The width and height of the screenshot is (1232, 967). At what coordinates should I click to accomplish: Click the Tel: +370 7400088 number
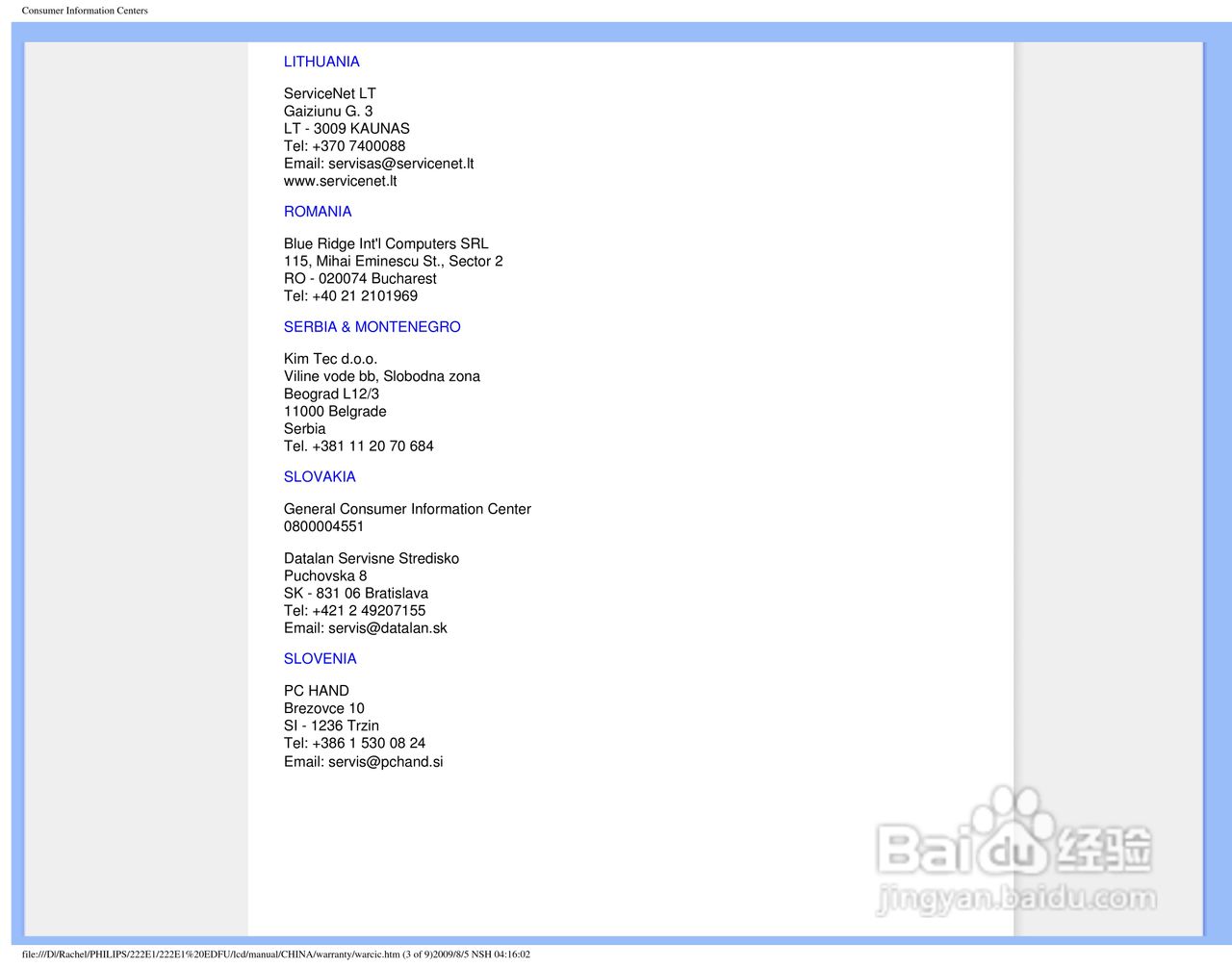coord(345,146)
